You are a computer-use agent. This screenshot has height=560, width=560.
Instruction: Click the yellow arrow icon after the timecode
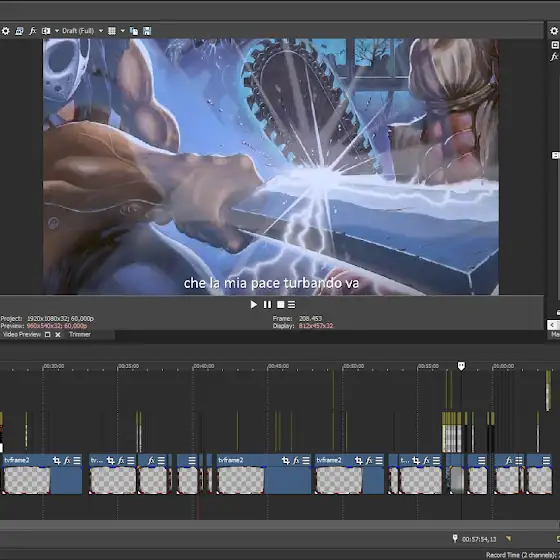tap(508, 539)
